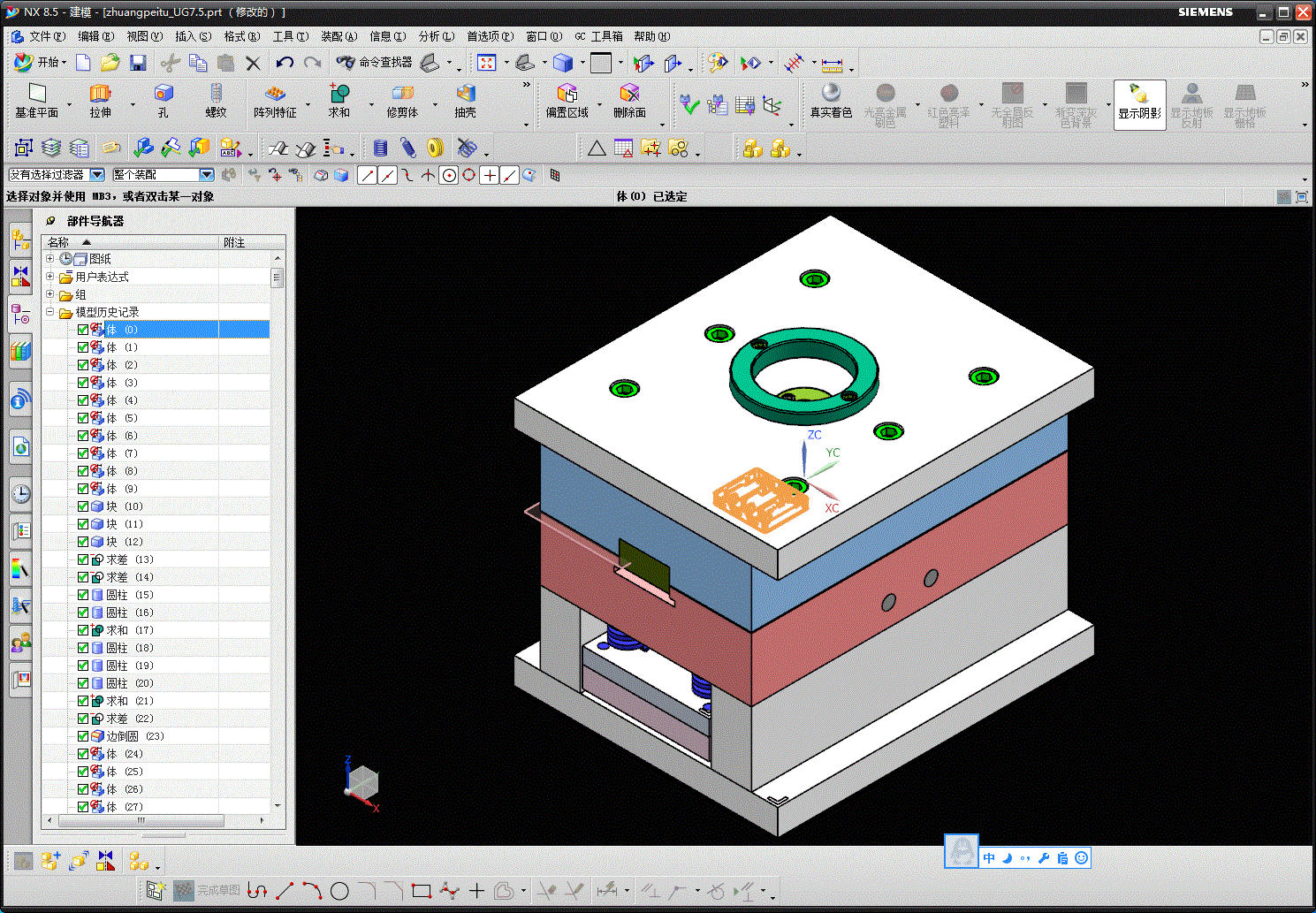Collapse the 模型历史记录 tree node

(x=50, y=312)
